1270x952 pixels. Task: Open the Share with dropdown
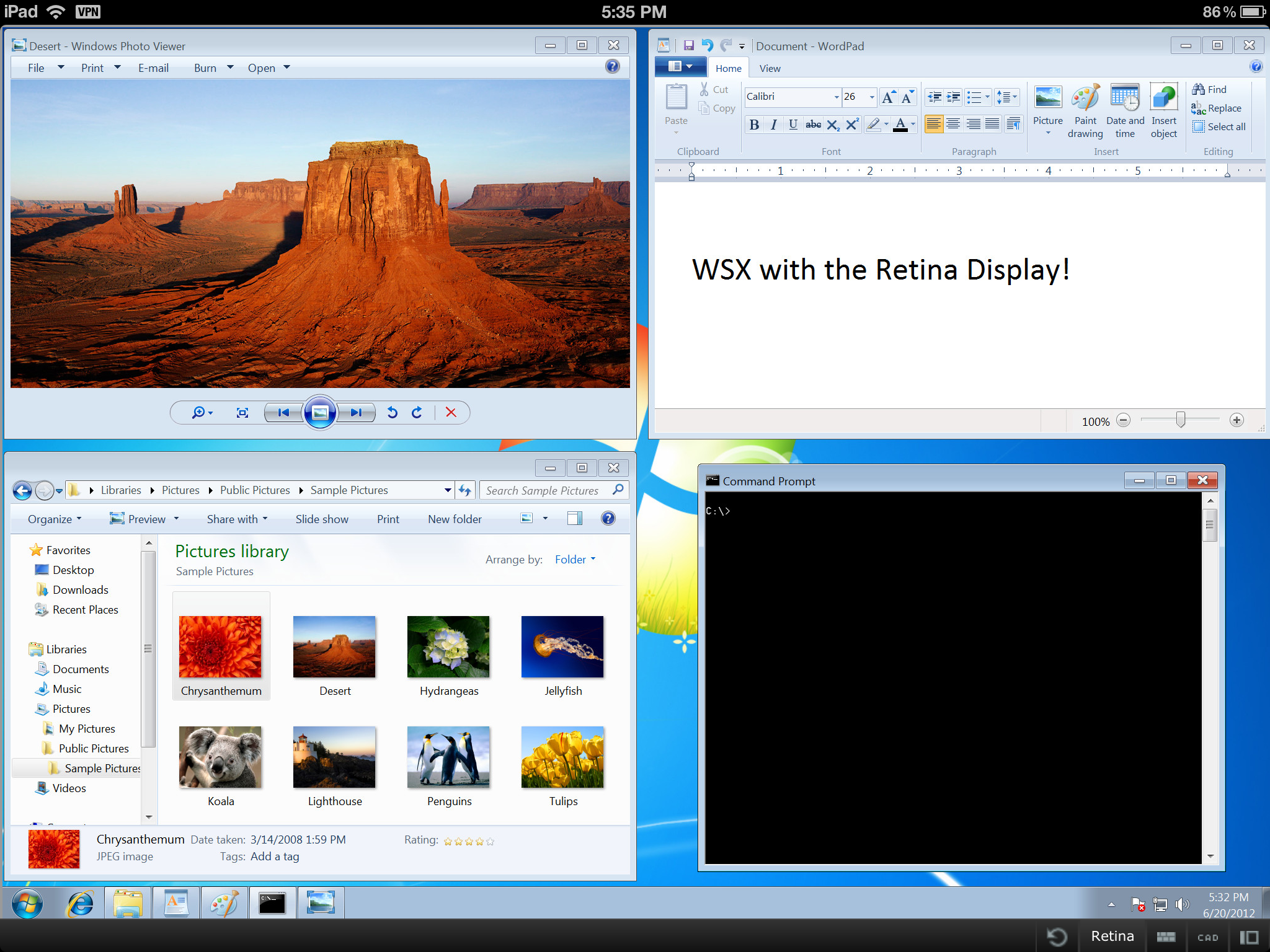click(x=237, y=519)
